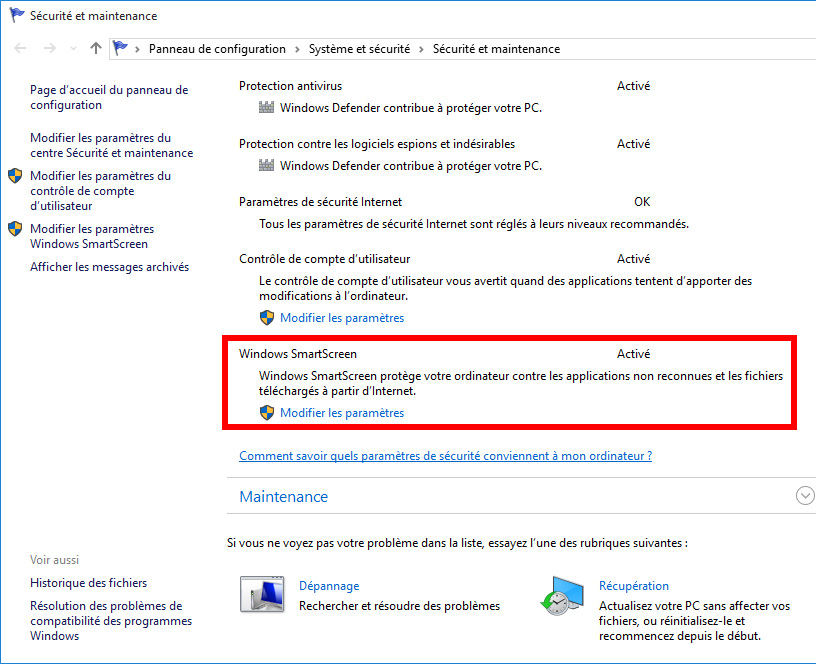Open Page d'accueil du panneau de configuration
816x664 pixels.
[x=109, y=97]
